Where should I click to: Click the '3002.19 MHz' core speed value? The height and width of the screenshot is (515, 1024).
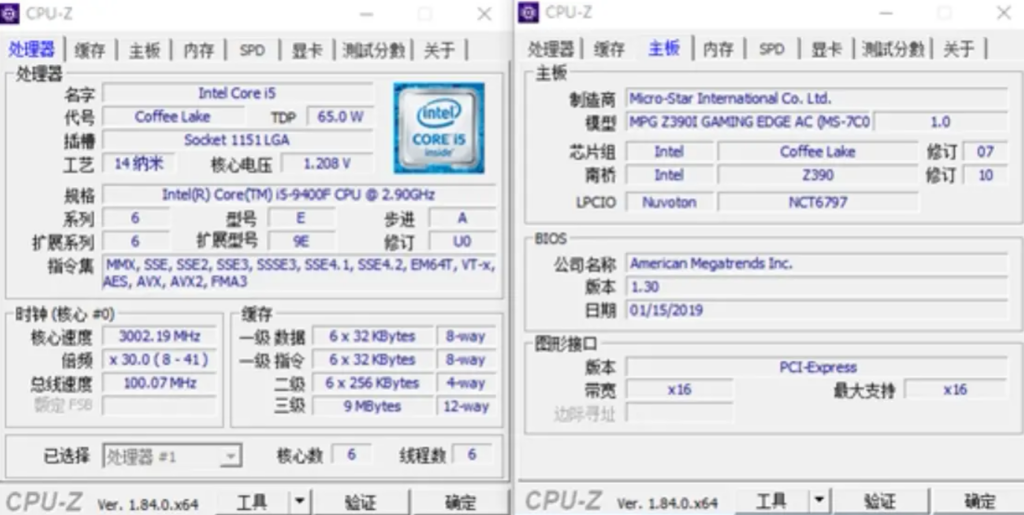159,336
